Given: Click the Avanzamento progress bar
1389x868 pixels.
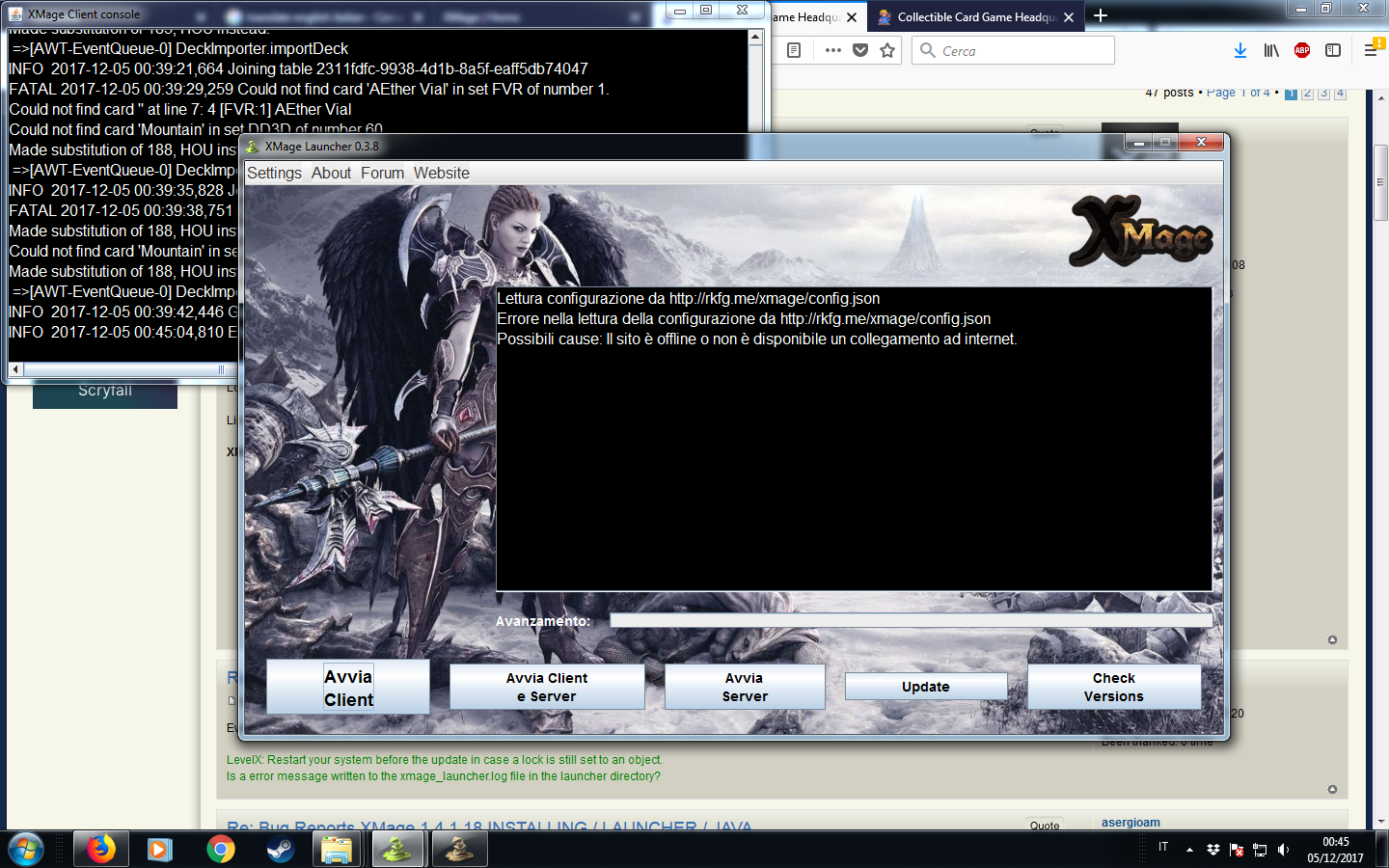Looking at the screenshot, I should pyautogui.click(x=911, y=620).
